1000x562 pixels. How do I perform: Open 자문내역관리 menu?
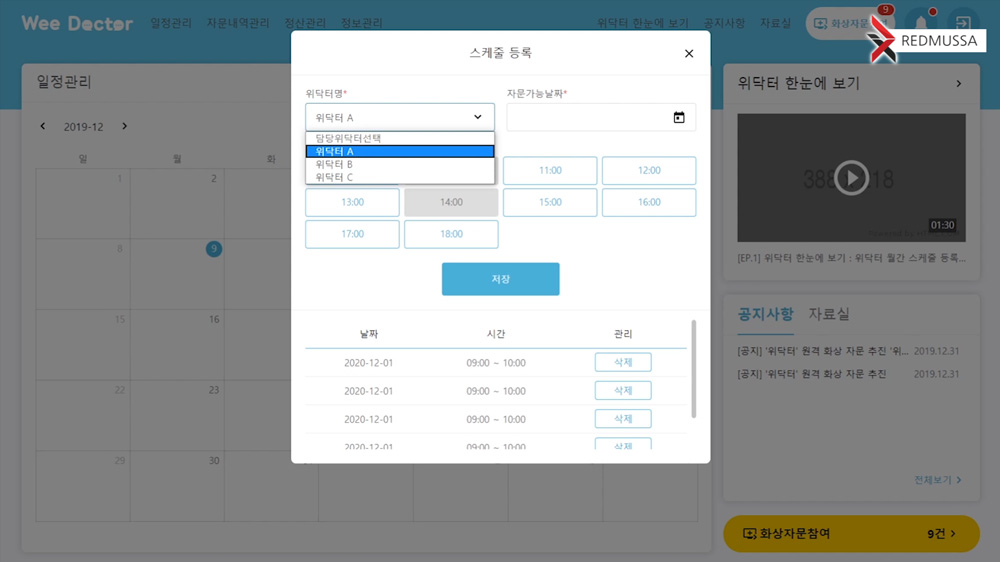pyautogui.click(x=238, y=23)
